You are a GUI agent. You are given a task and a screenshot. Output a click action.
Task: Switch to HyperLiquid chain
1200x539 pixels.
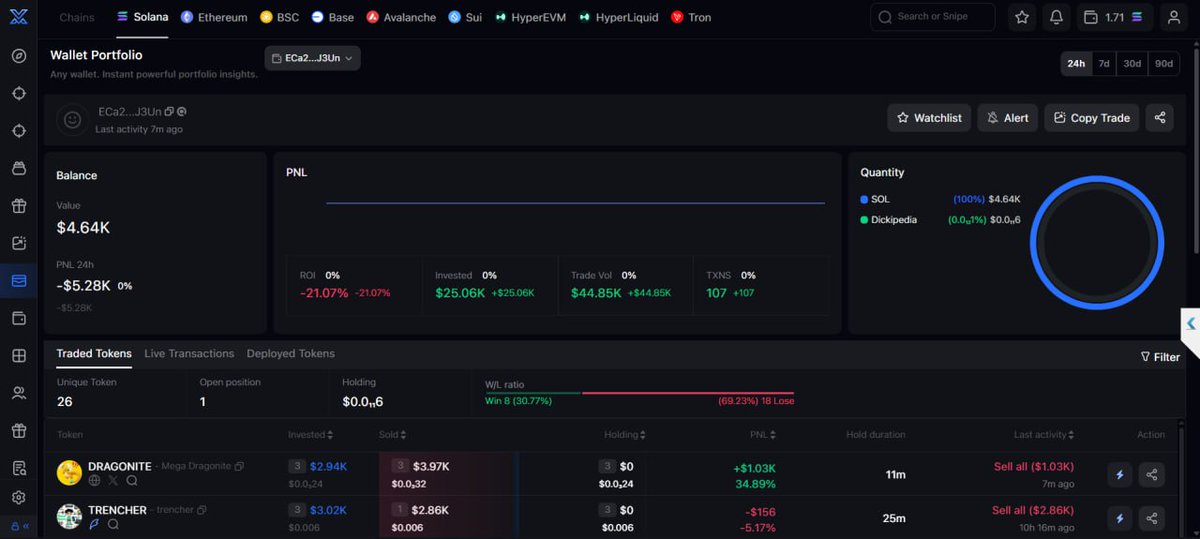tap(620, 17)
